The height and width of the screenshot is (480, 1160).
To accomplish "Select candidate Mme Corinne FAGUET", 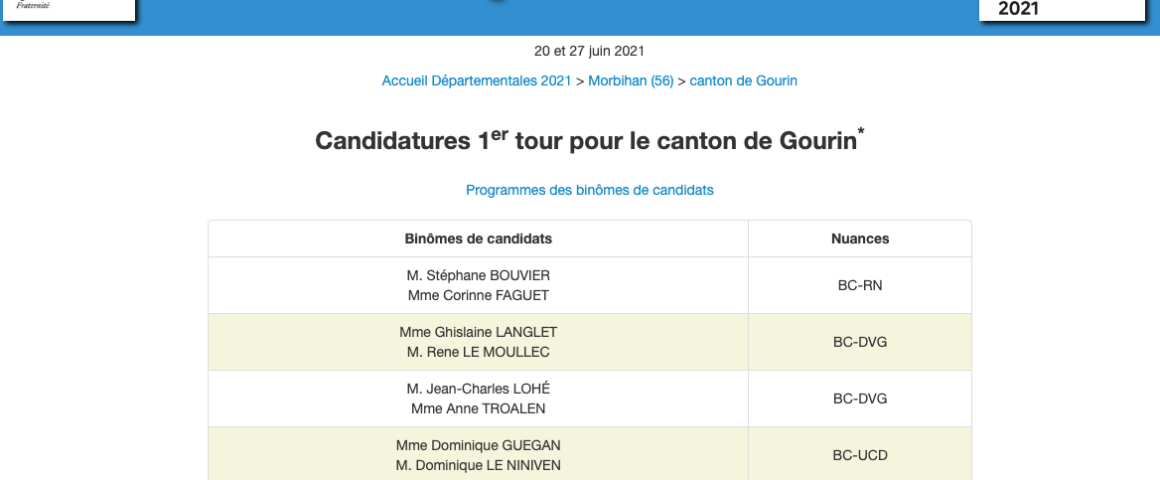I will [478, 295].
